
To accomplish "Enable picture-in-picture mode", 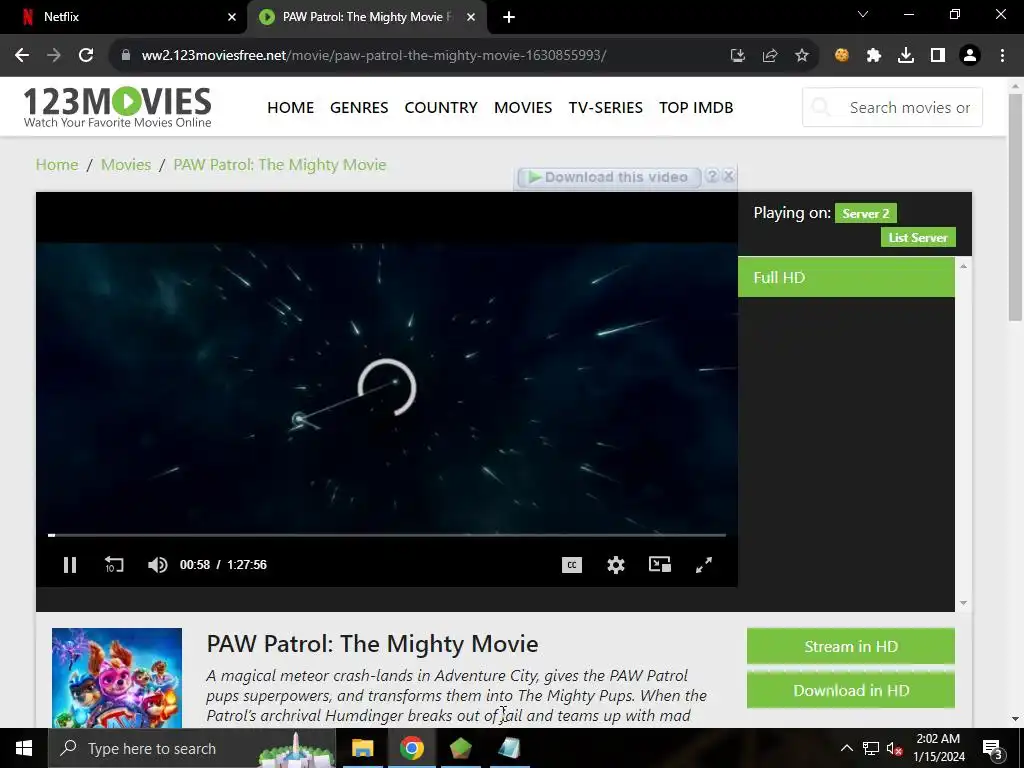I will [x=660, y=564].
